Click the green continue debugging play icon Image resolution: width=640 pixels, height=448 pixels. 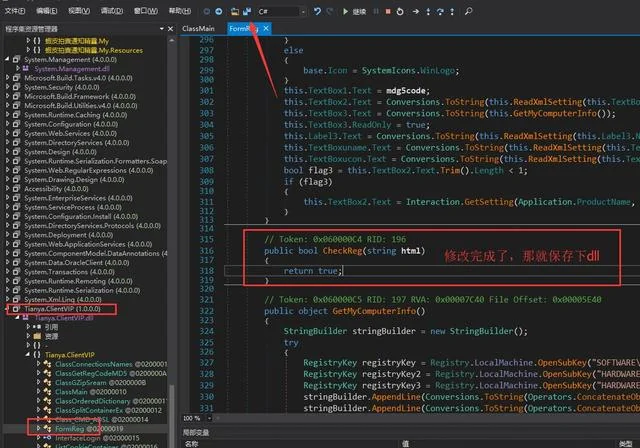click(x=345, y=11)
